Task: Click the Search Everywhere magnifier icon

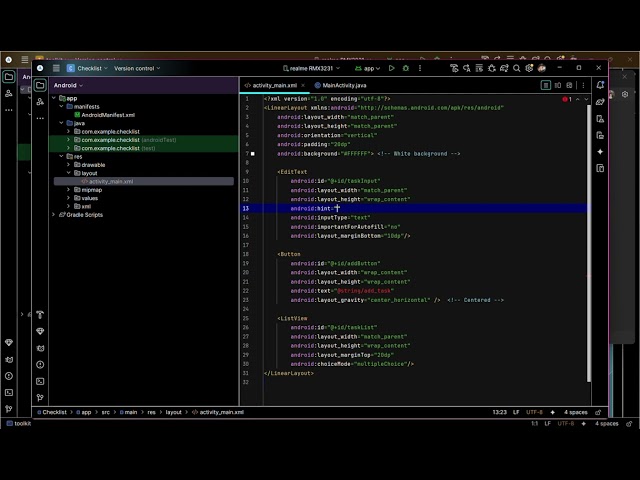Action: tap(517, 68)
